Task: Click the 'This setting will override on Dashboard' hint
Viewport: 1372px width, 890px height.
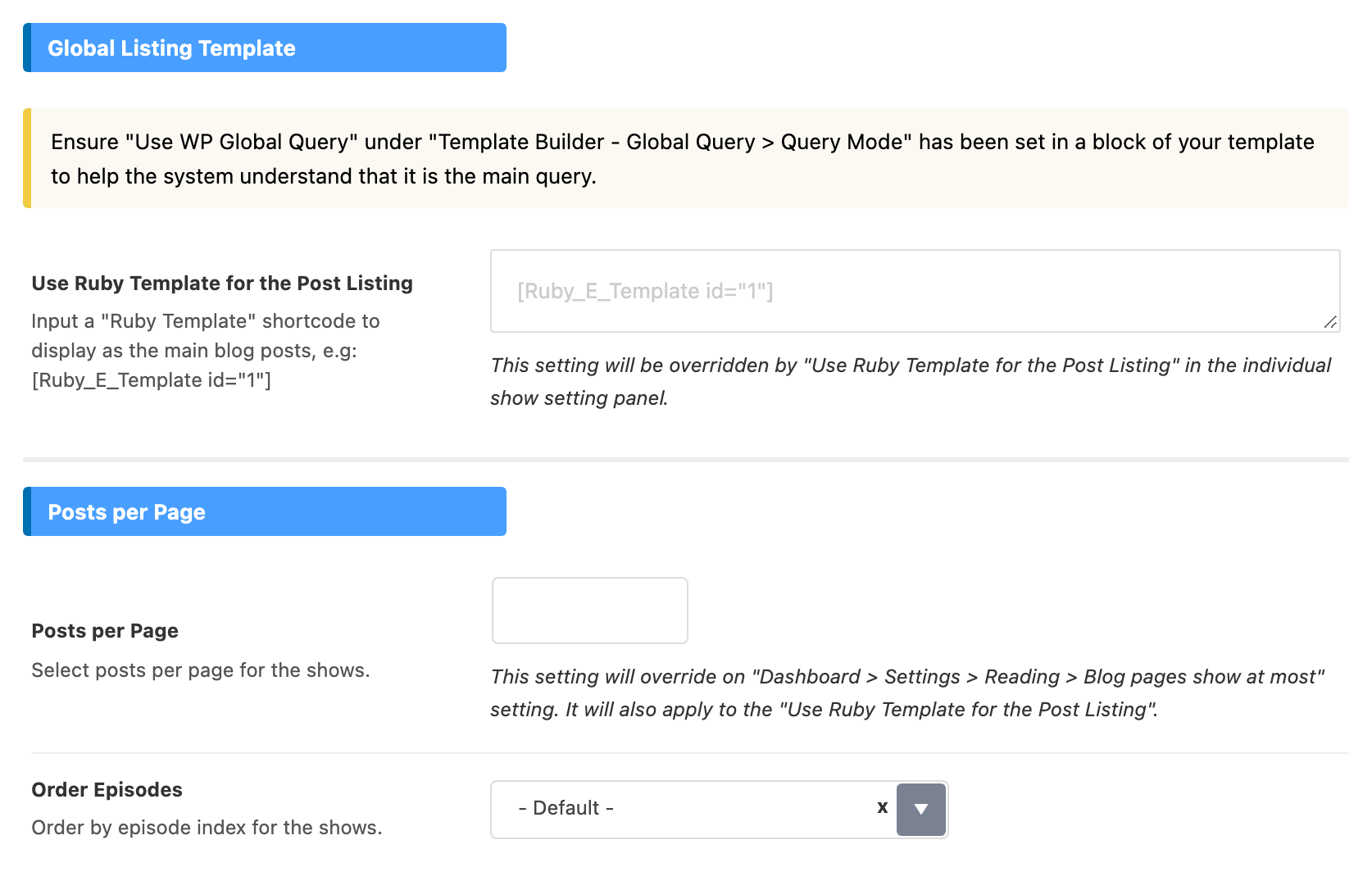Action: [907, 693]
